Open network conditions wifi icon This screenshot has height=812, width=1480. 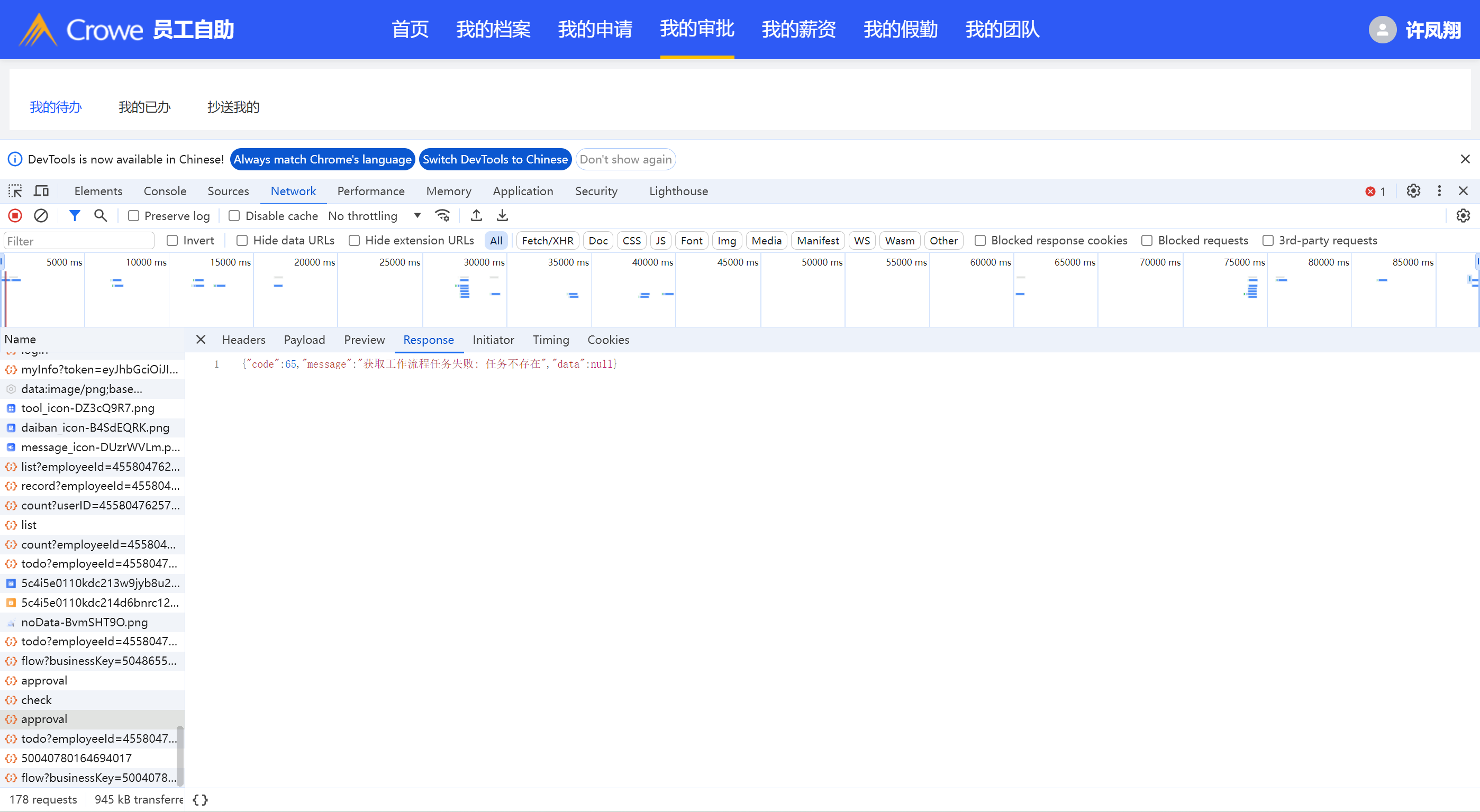pyautogui.click(x=442, y=216)
